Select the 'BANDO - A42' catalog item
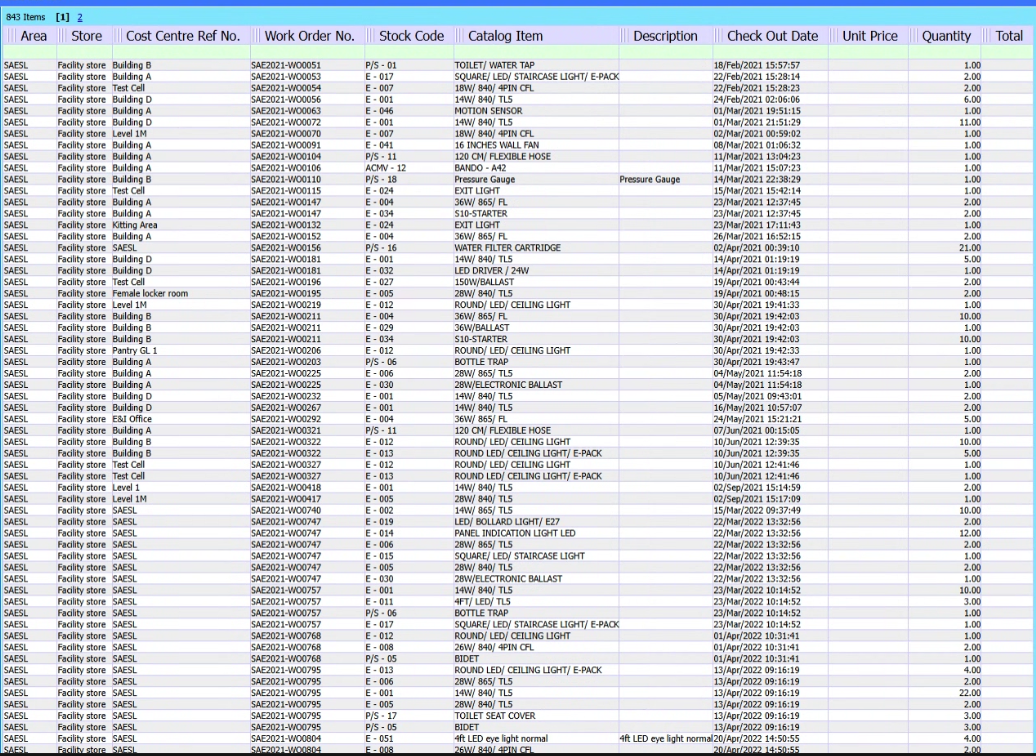1036x756 pixels. 480,168
